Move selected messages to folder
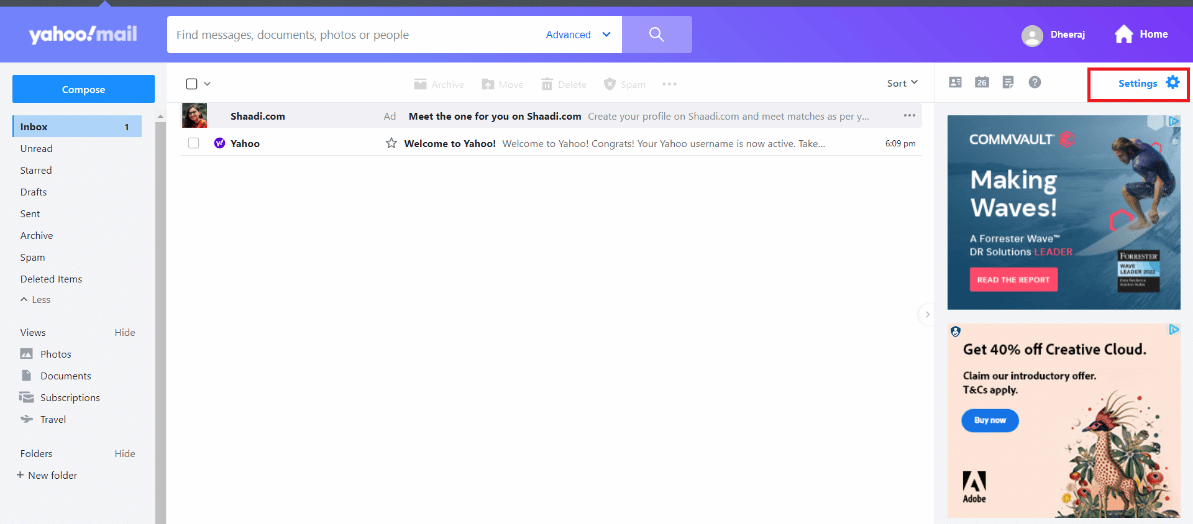The height and width of the screenshot is (524, 1193). [502, 84]
